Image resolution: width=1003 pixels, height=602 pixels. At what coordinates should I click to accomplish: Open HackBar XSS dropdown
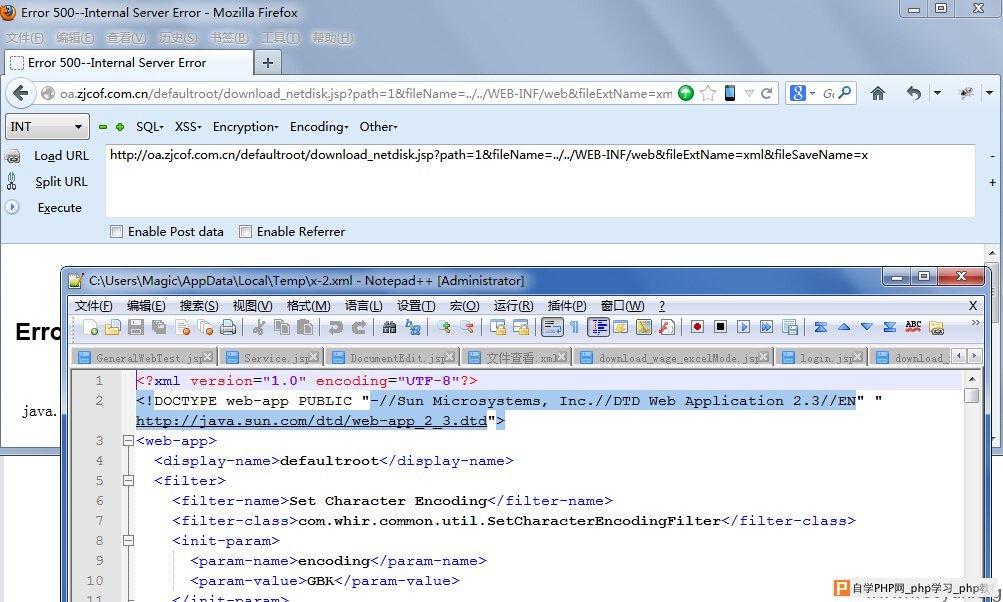[188, 127]
